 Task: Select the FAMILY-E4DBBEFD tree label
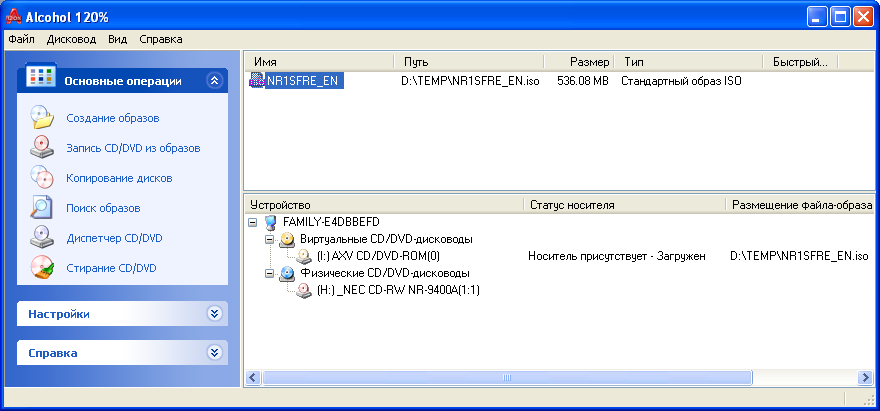tap(331, 222)
